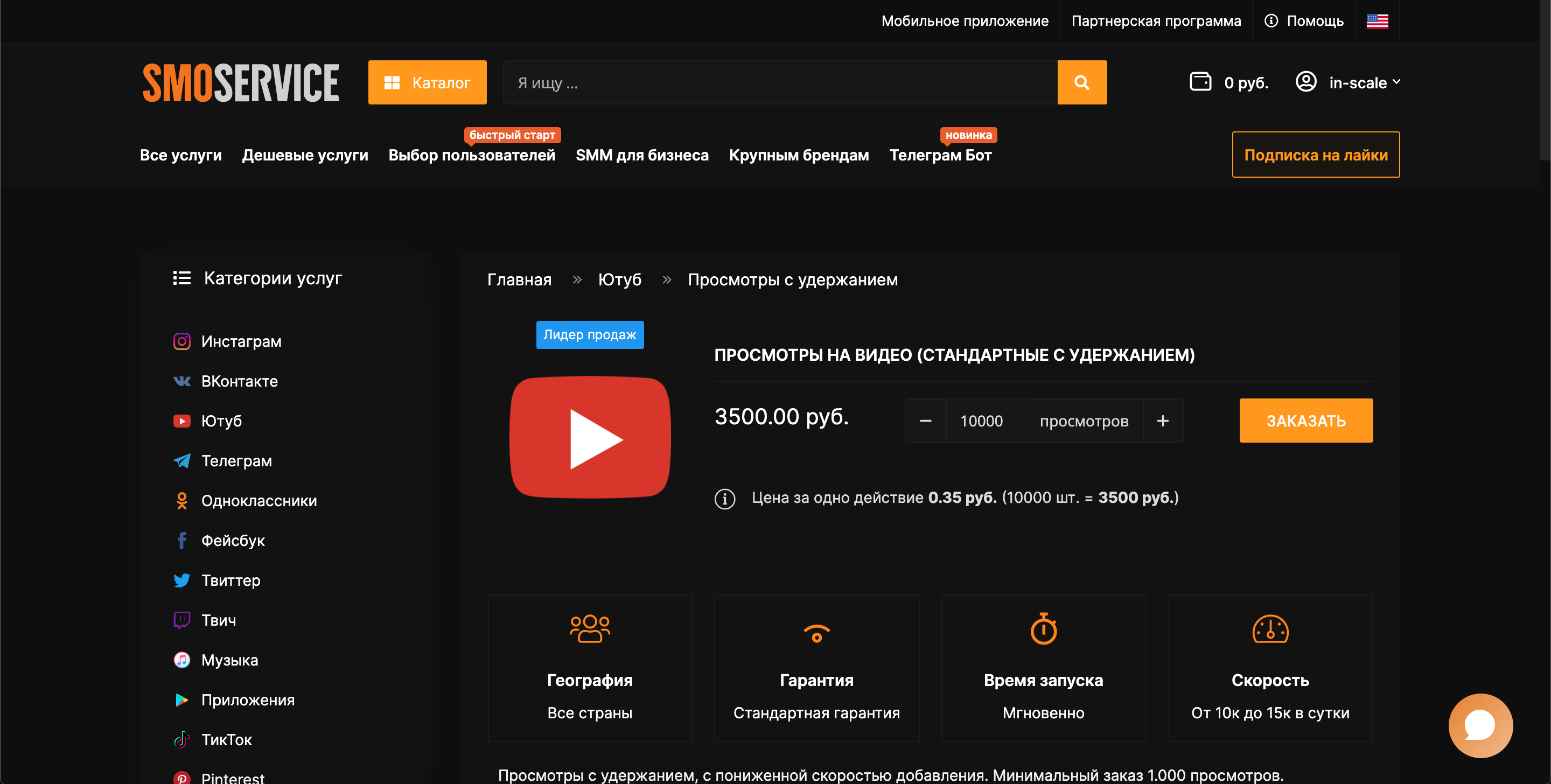The height and width of the screenshot is (784, 1551).
Task: Click the Odnoklassniki icon
Action: tap(182, 500)
